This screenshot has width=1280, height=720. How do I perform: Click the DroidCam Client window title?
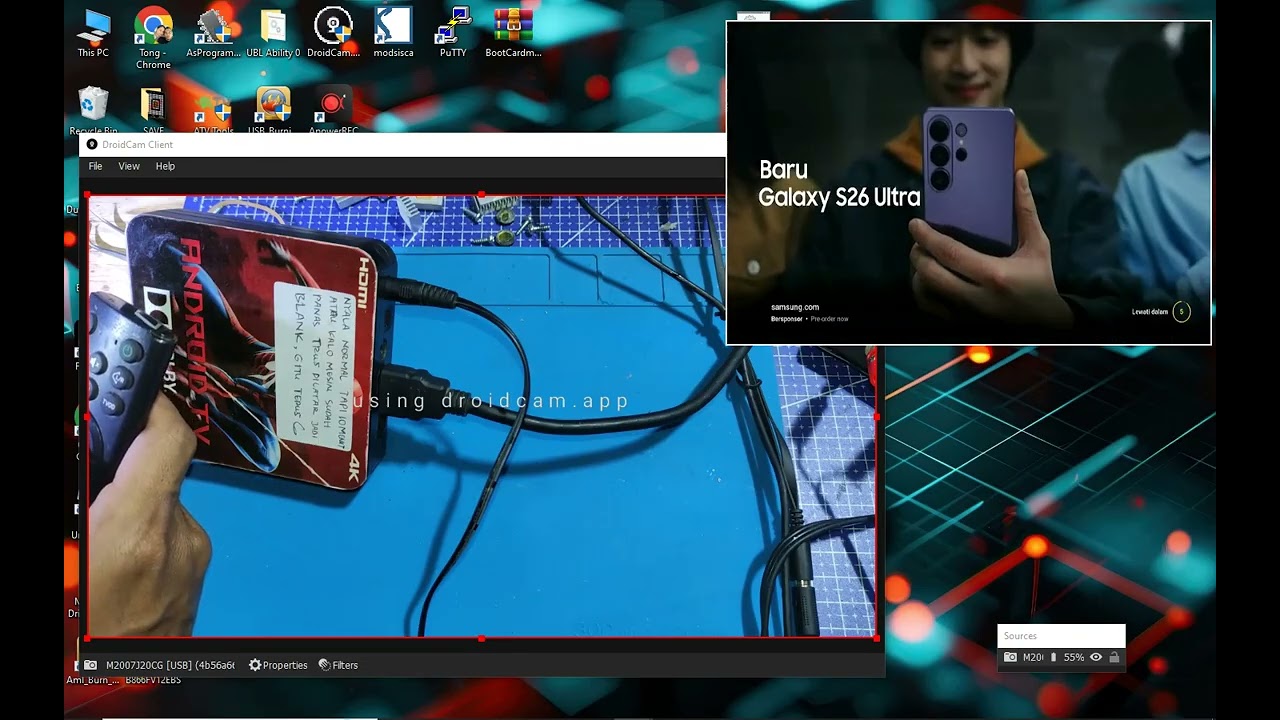137,145
